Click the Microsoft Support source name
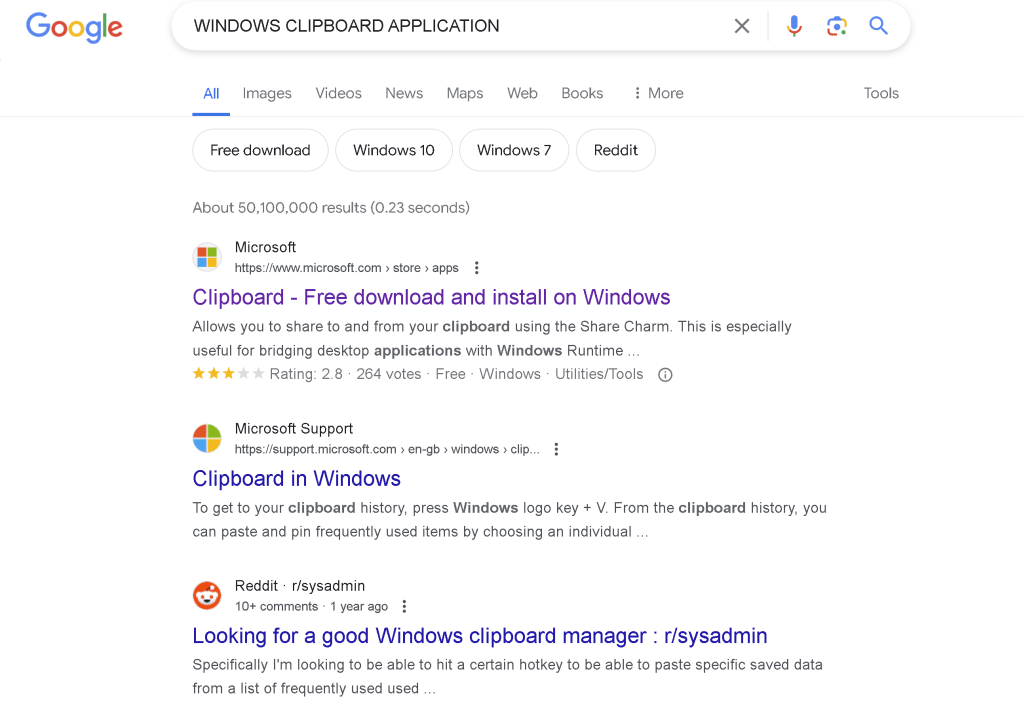 294,429
